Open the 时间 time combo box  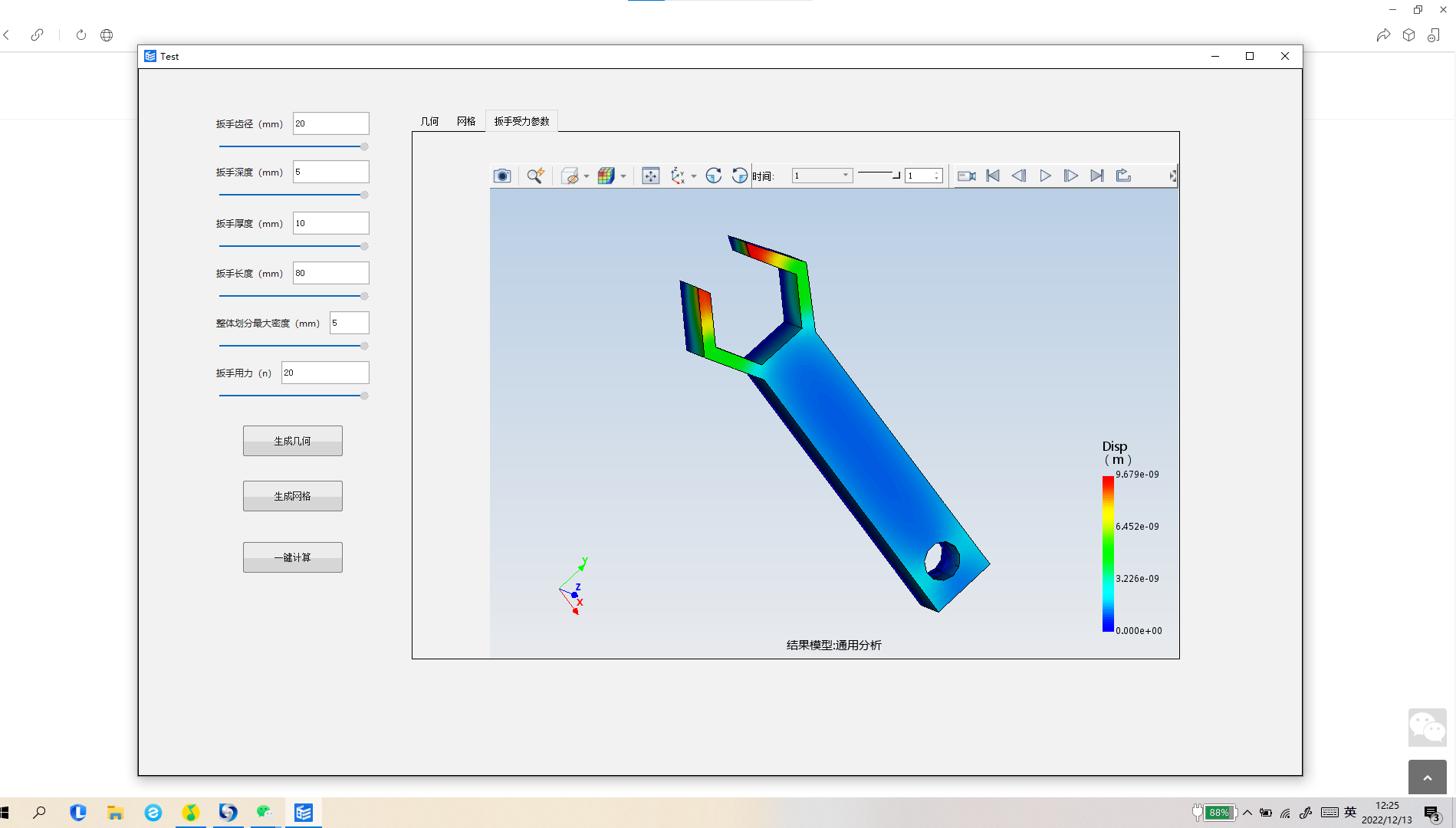(x=822, y=176)
